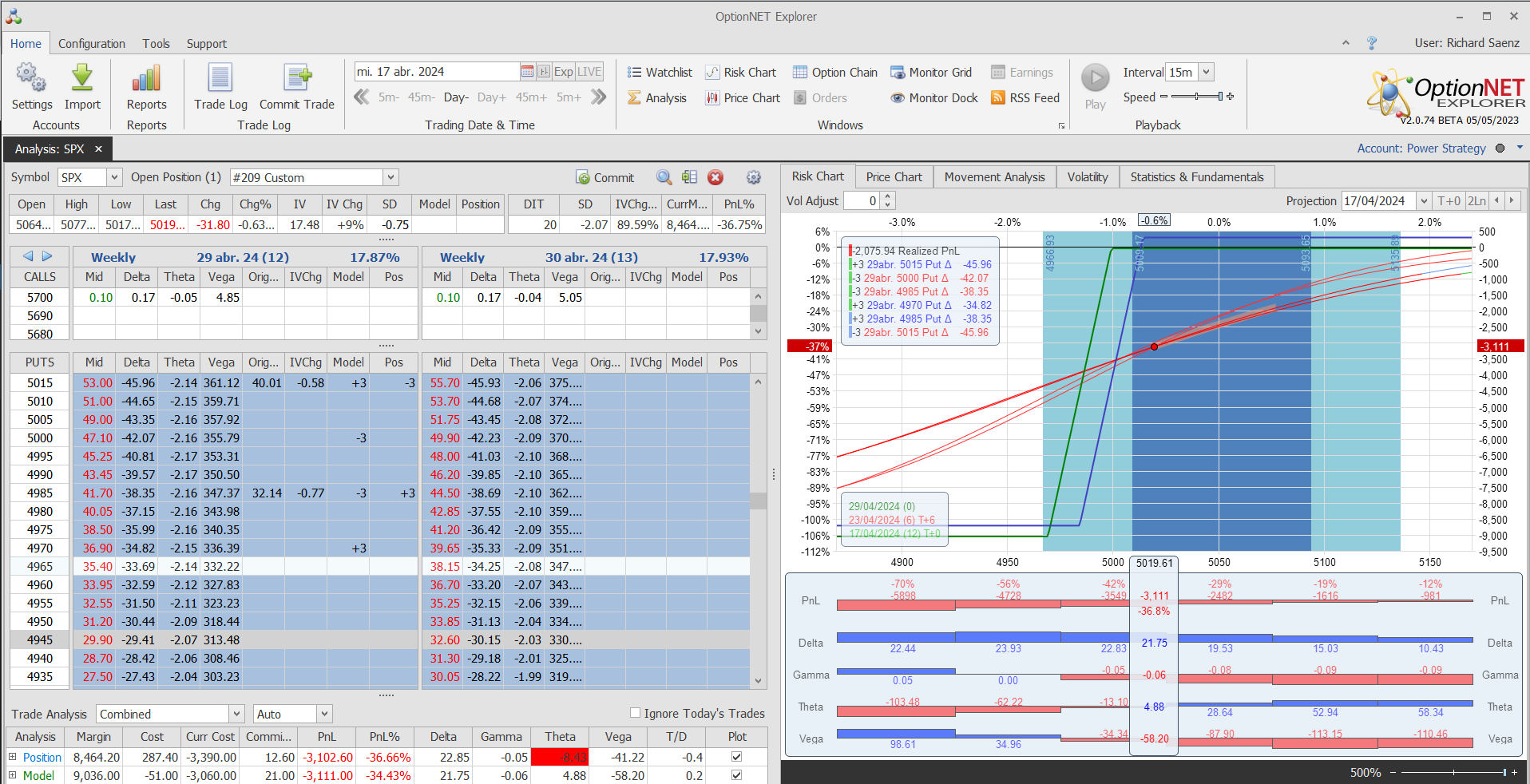Click the Commit Trade icon
1530x784 pixels.
click(297, 78)
